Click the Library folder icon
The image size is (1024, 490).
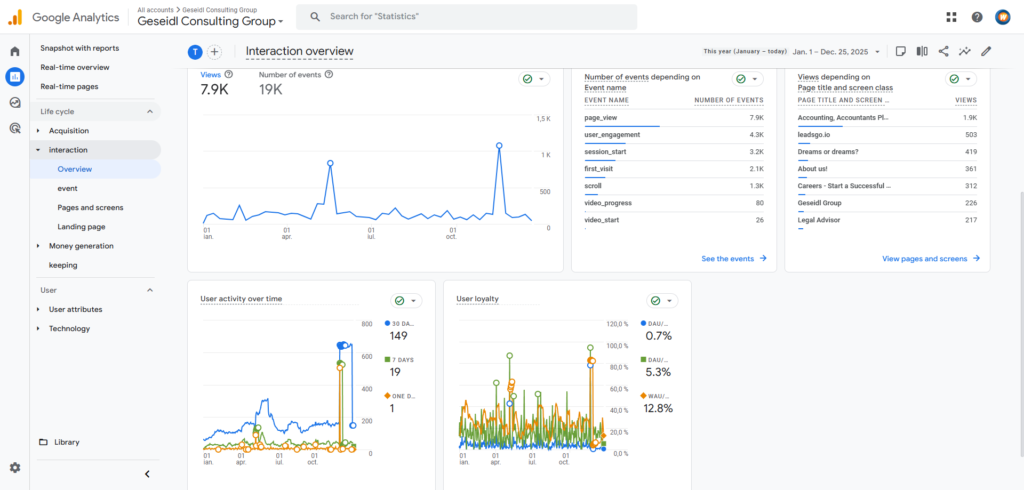[44, 442]
